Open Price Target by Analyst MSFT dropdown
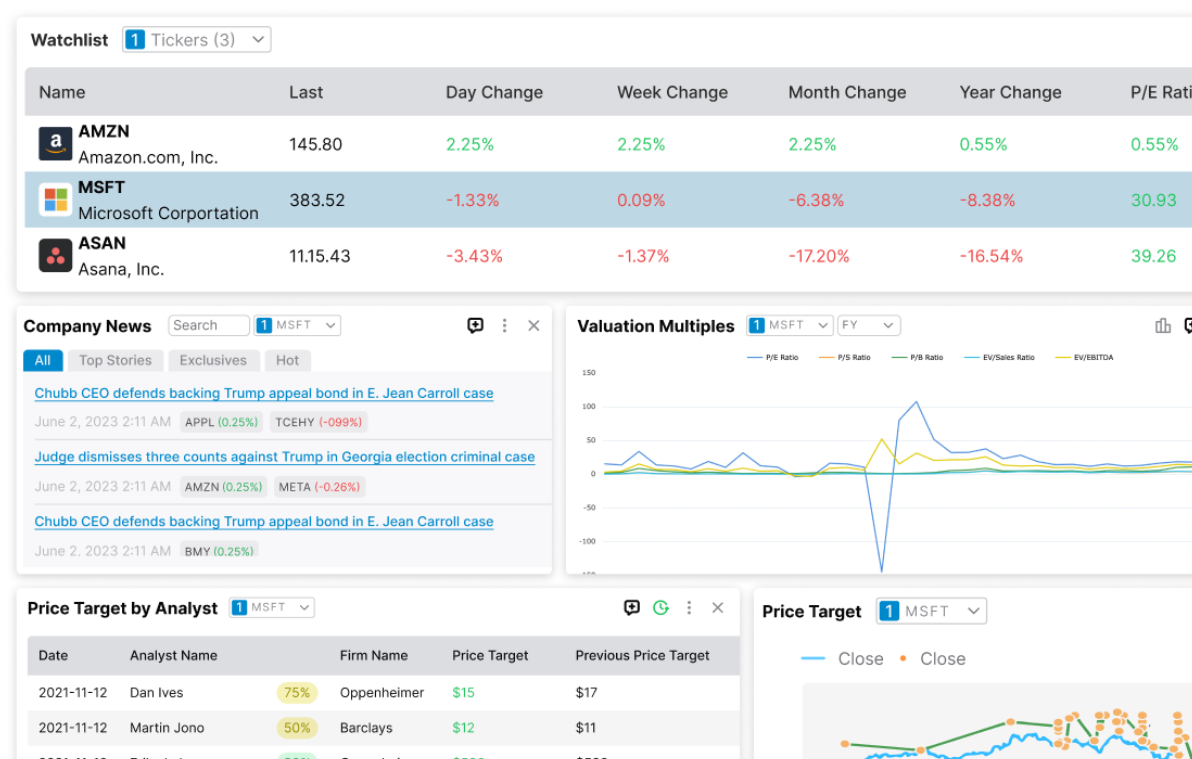 (272, 608)
